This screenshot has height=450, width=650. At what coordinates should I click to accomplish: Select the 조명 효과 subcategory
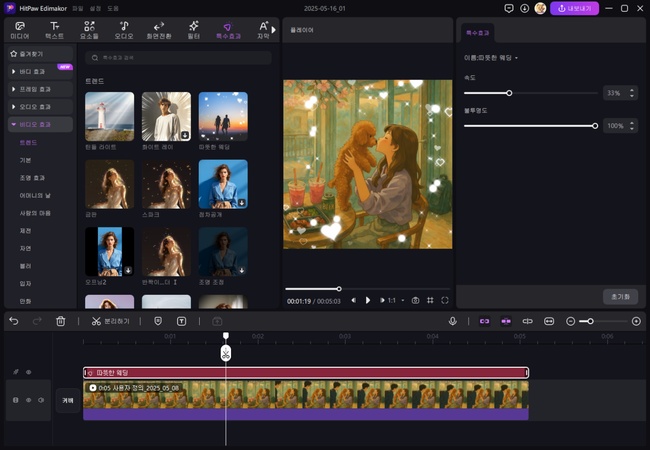pos(32,178)
